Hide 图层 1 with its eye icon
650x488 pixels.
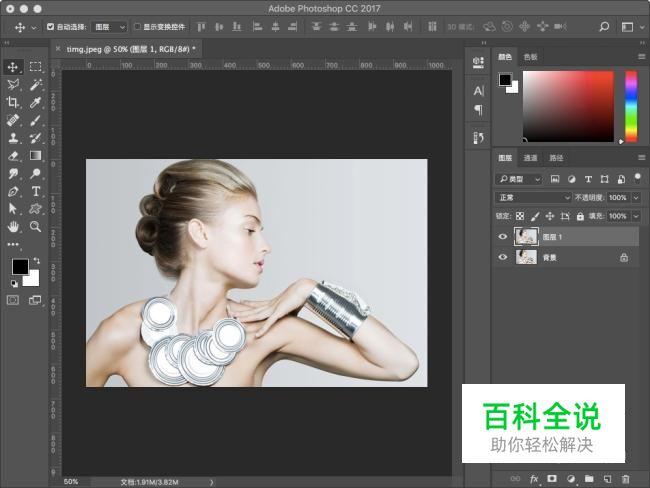503,237
